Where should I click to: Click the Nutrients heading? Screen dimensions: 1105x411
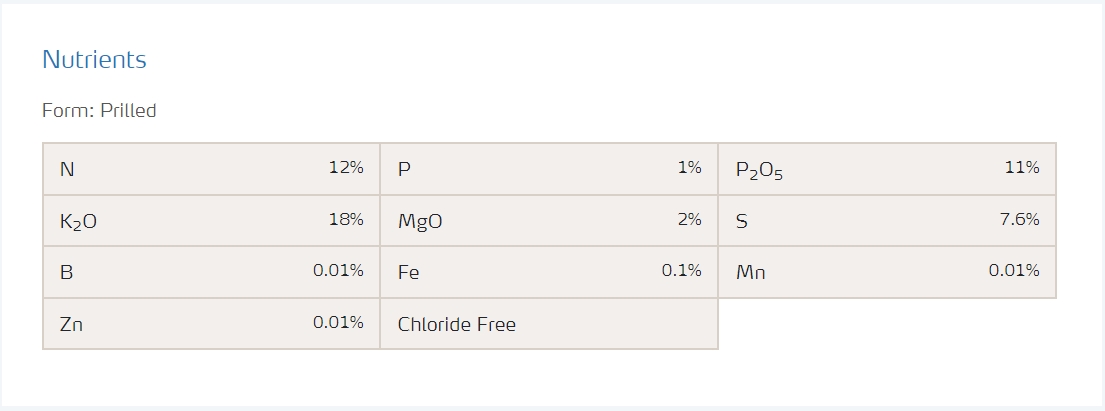click(94, 60)
